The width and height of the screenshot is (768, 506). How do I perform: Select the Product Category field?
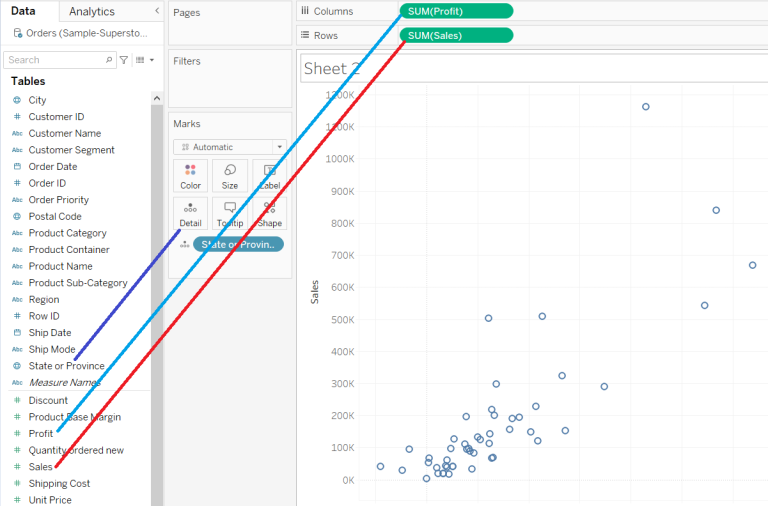tap(68, 233)
